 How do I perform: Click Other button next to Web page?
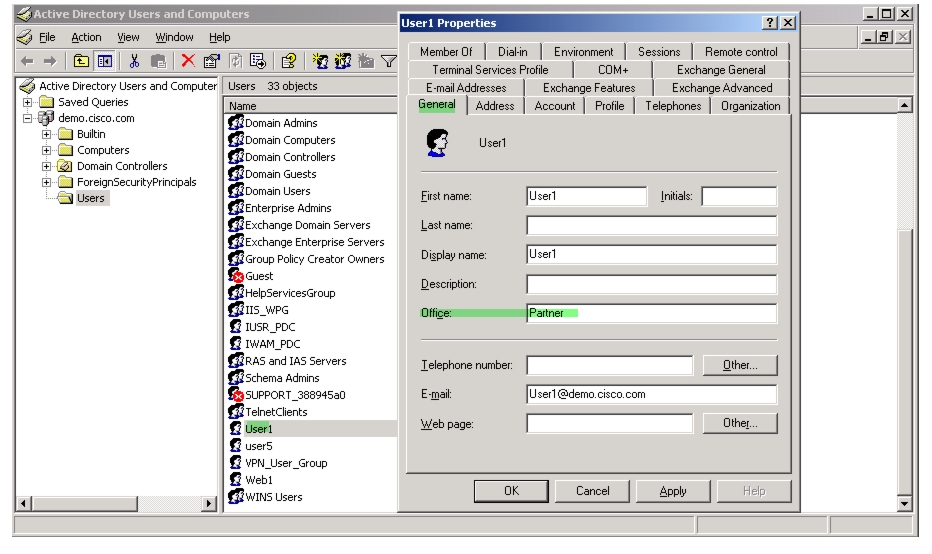740,423
